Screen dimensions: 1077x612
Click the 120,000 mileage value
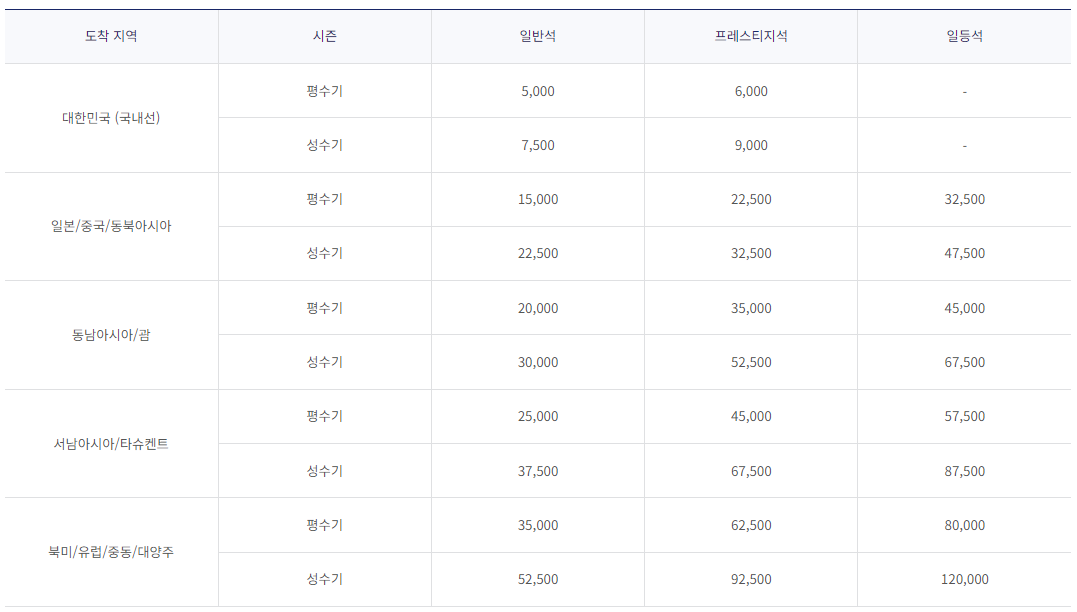tap(964, 580)
